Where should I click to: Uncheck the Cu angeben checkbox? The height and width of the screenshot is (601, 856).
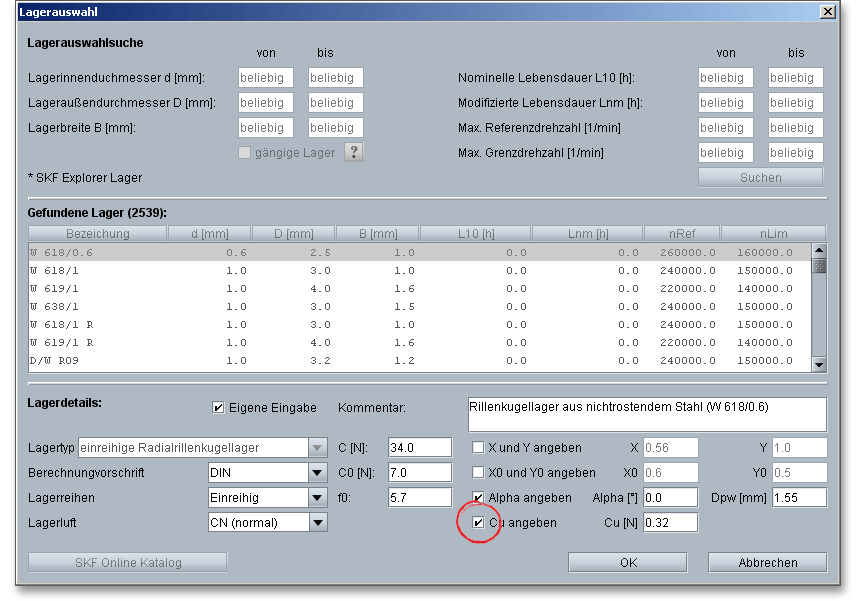point(478,522)
